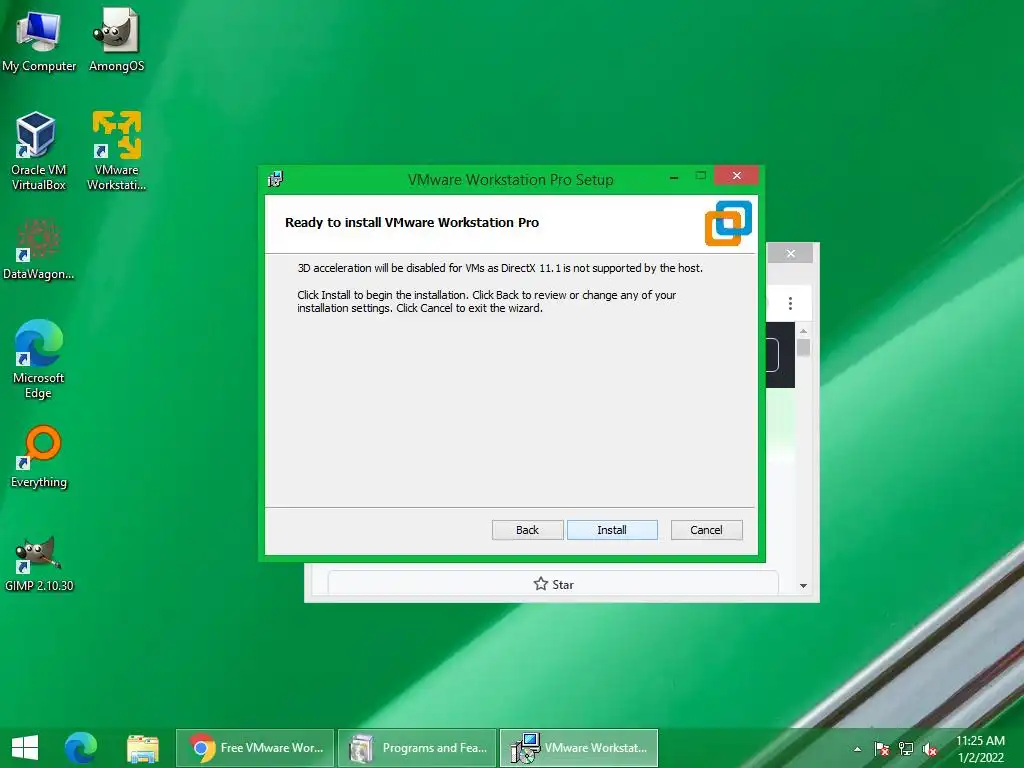Click the Star button in the browser window
This screenshot has height=768, width=1024.
pos(553,584)
